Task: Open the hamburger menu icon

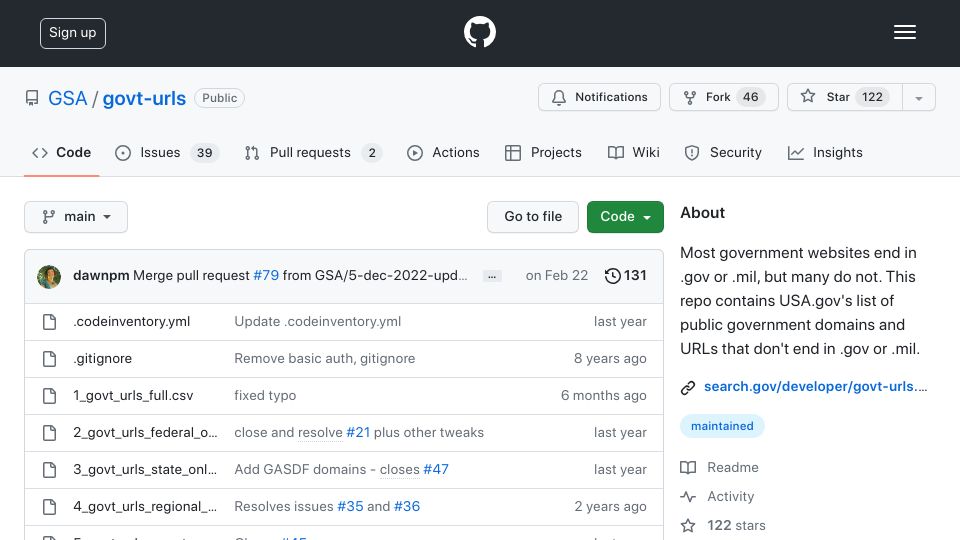Action: 904,32
